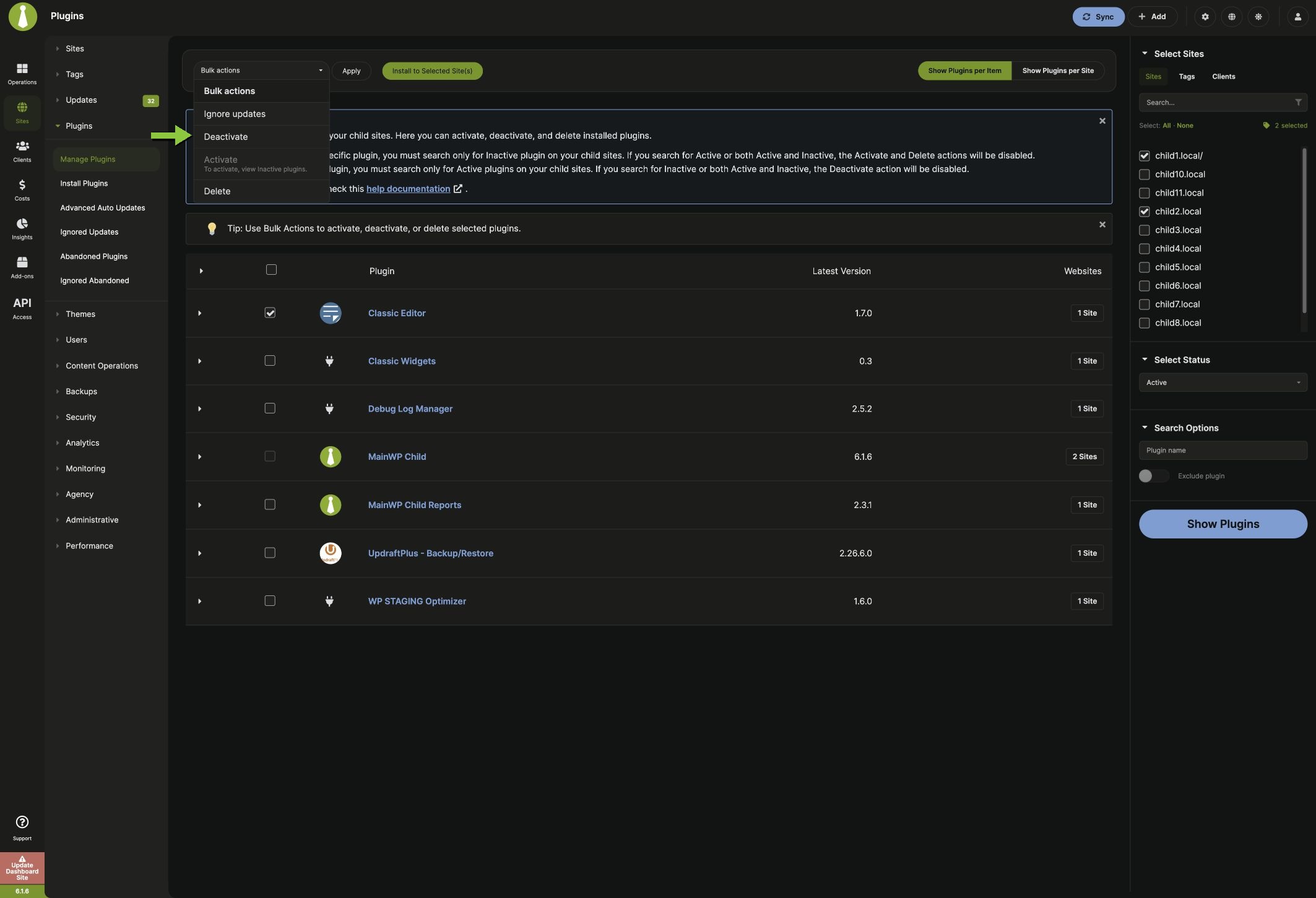Viewport: 1316px width, 898px height.
Task: Click the Apply button
Action: pos(351,71)
